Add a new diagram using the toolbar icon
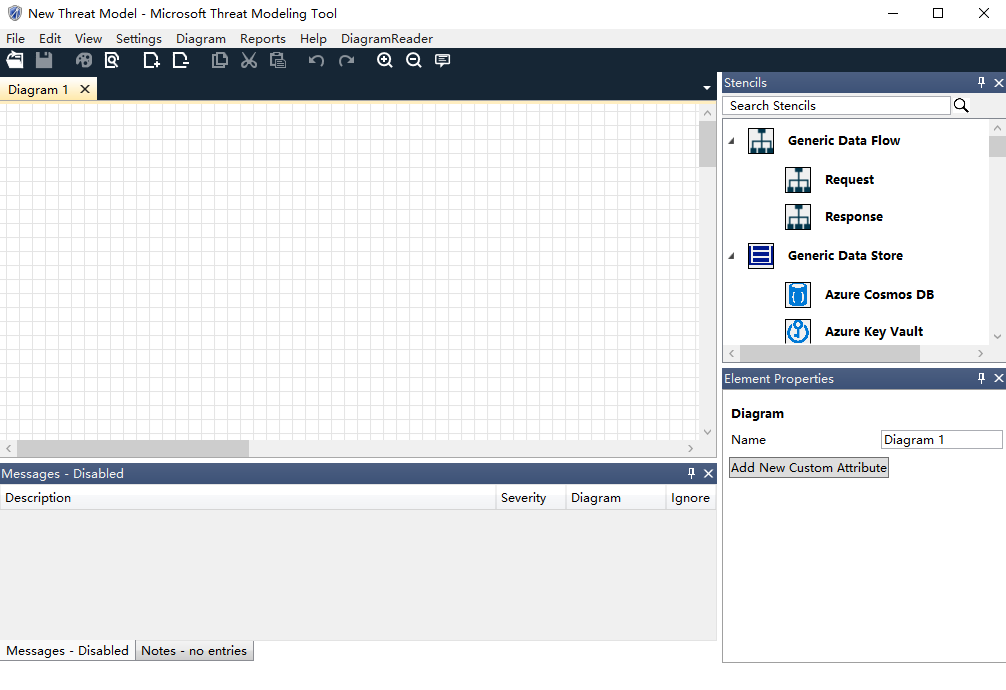The height and width of the screenshot is (690, 1006). [x=151, y=61]
